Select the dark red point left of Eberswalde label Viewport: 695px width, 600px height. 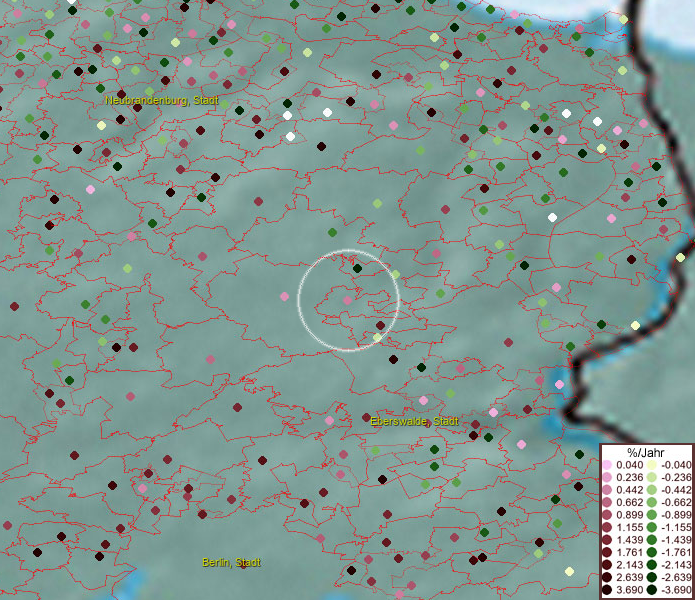[366, 417]
